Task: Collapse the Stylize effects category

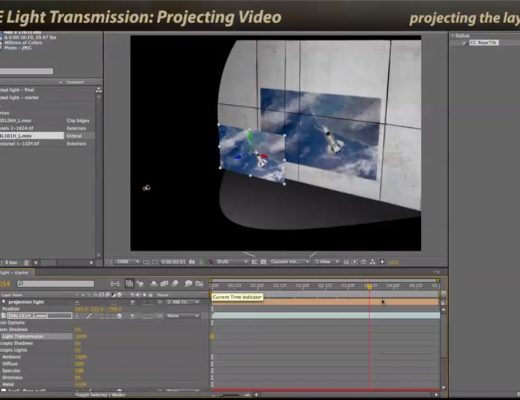Action: [x=453, y=35]
